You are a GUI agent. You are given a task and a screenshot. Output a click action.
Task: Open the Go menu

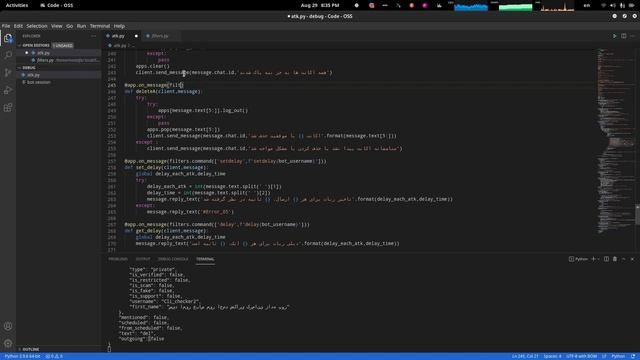coord(69,26)
